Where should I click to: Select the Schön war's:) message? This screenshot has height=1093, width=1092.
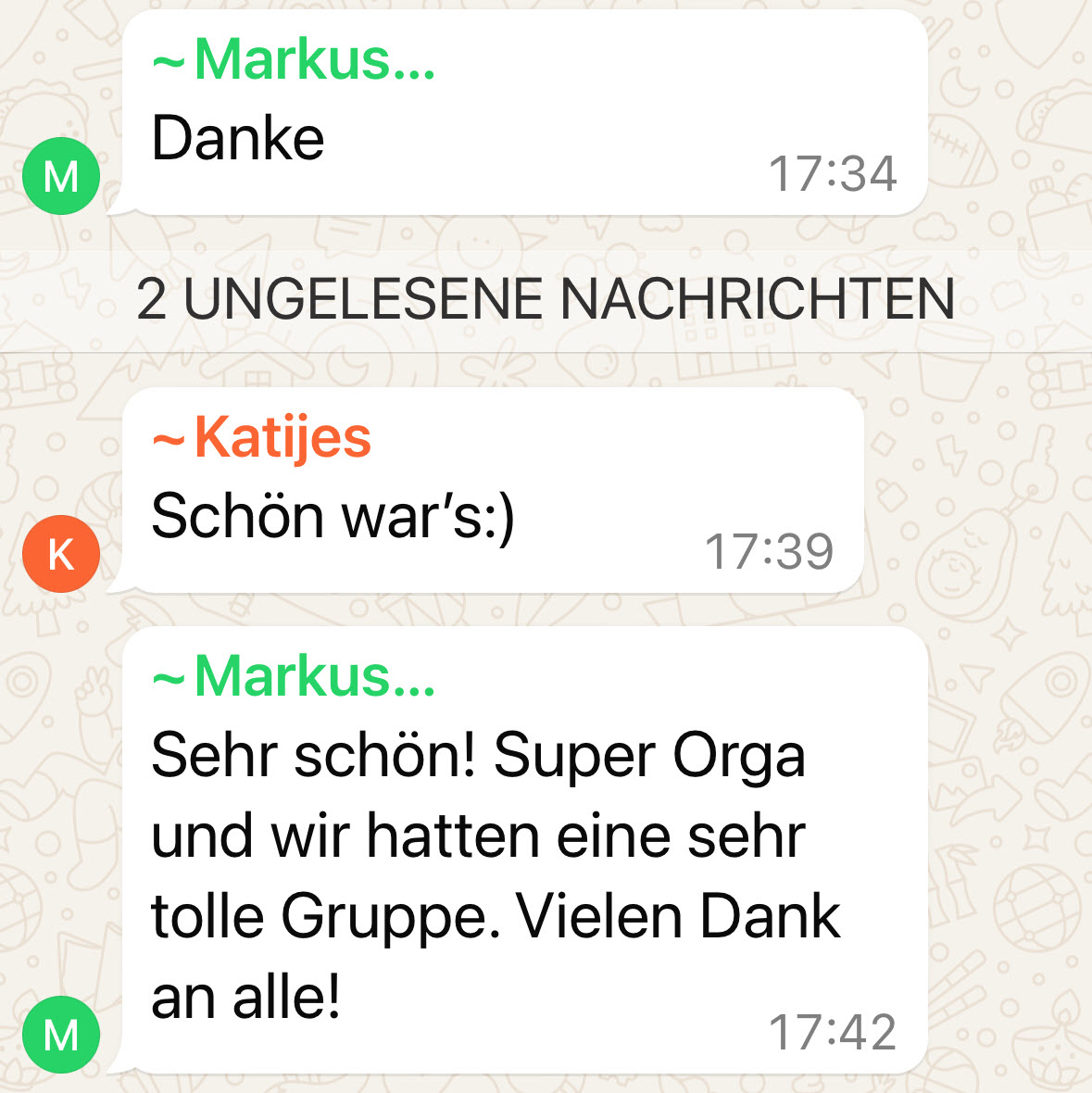click(x=333, y=517)
